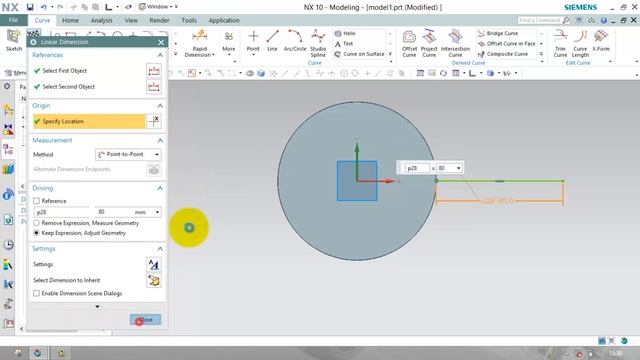640x360 pixels.
Task: Select Remove Expression, Measure Geometry option
Action: coord(36,223)
